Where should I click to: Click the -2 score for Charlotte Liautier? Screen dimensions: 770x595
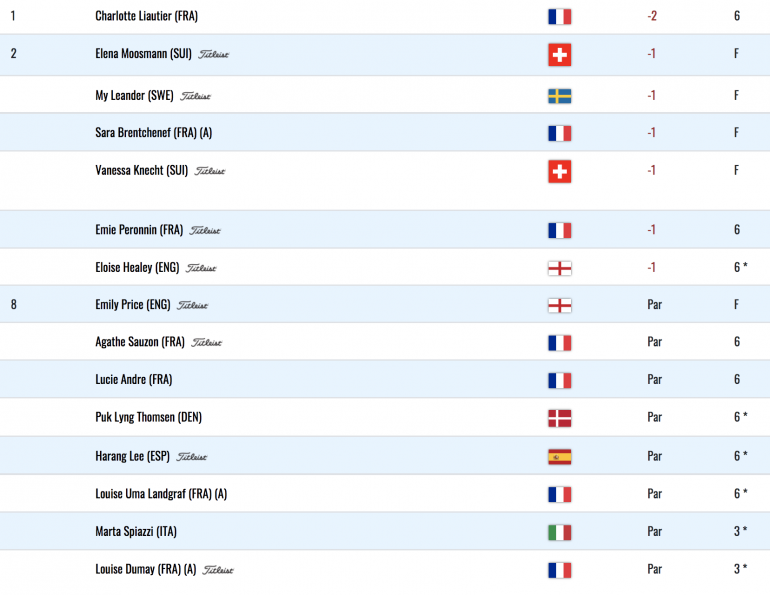pos(652,16)
